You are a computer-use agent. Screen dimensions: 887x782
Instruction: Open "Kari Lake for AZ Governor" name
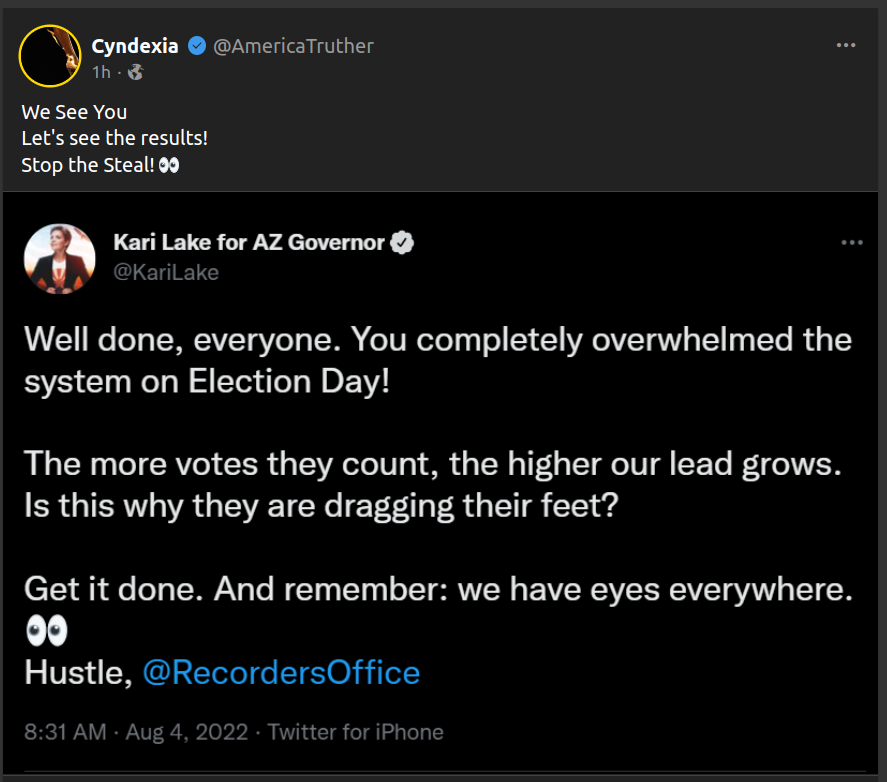249,242
